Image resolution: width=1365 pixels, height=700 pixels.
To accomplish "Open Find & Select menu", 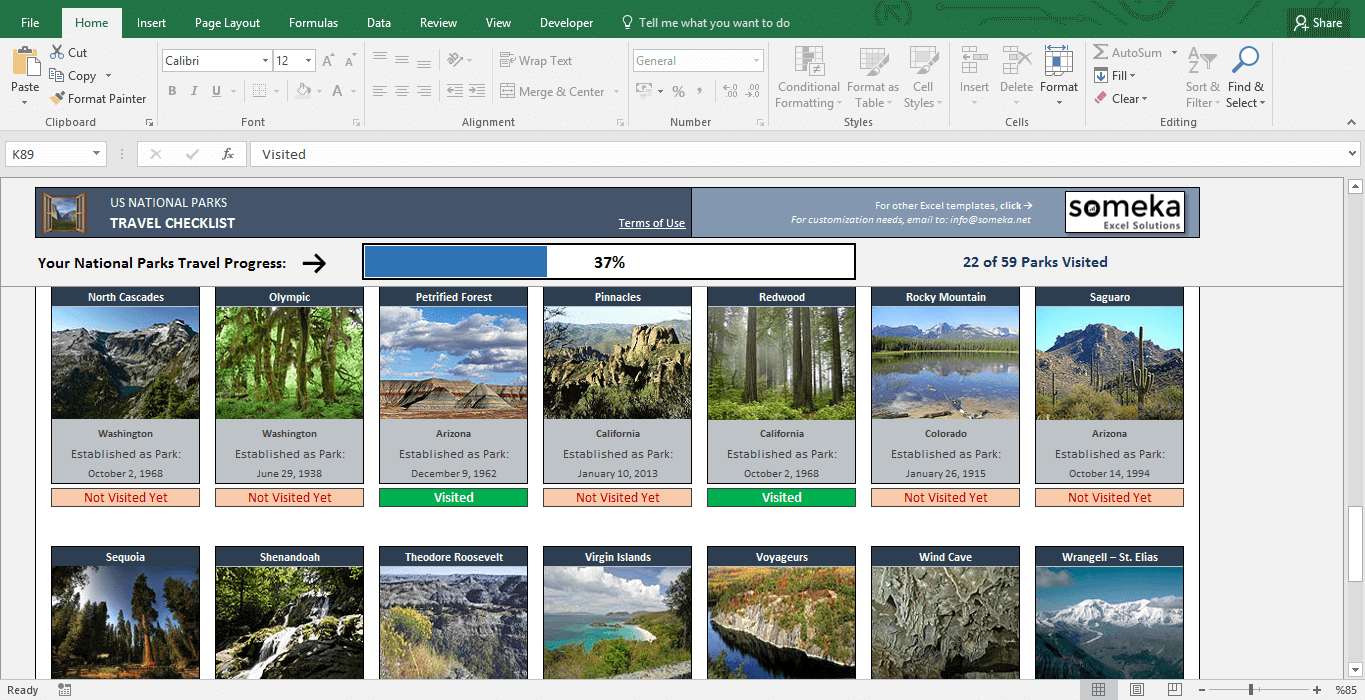I will [1245, 78].
